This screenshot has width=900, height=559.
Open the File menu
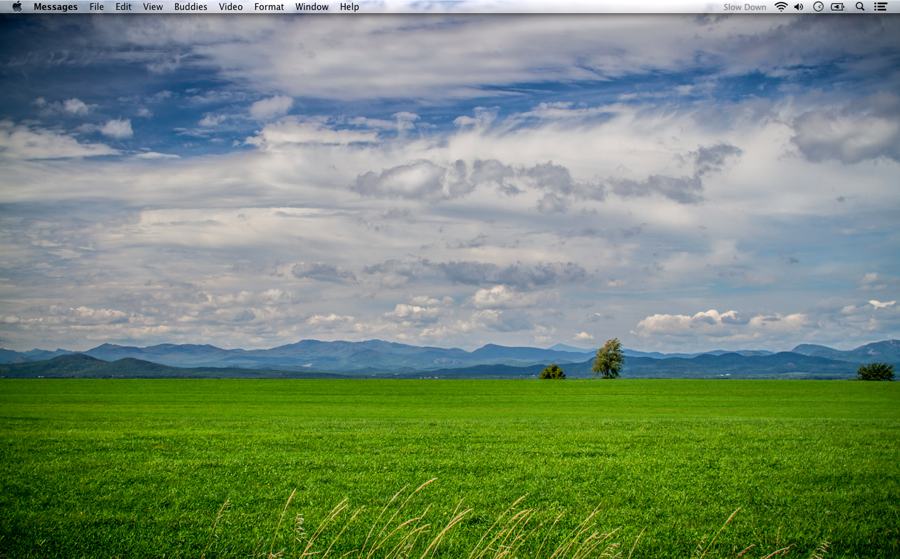click(96, 7)
